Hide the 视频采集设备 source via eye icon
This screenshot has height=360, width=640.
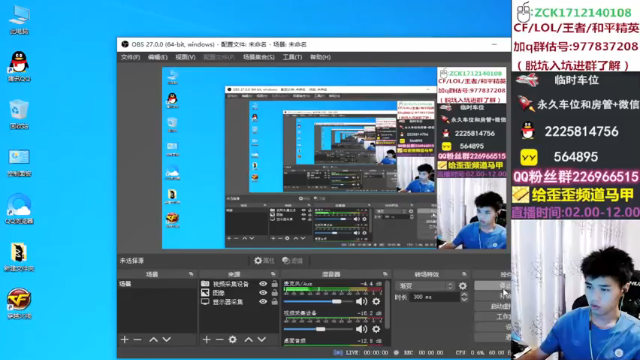[x=263, y=284]
